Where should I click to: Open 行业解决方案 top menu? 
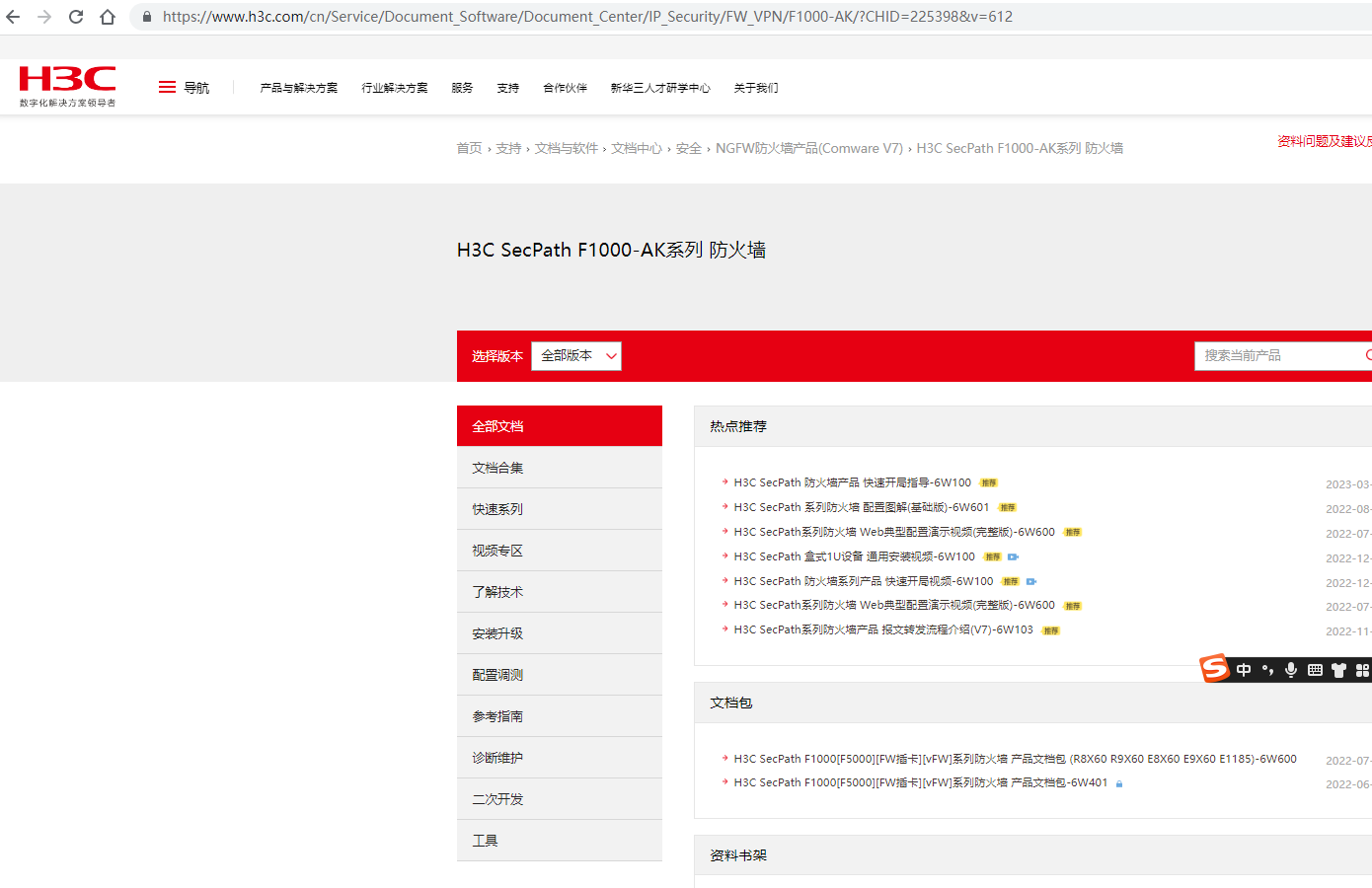pos(395,88)
